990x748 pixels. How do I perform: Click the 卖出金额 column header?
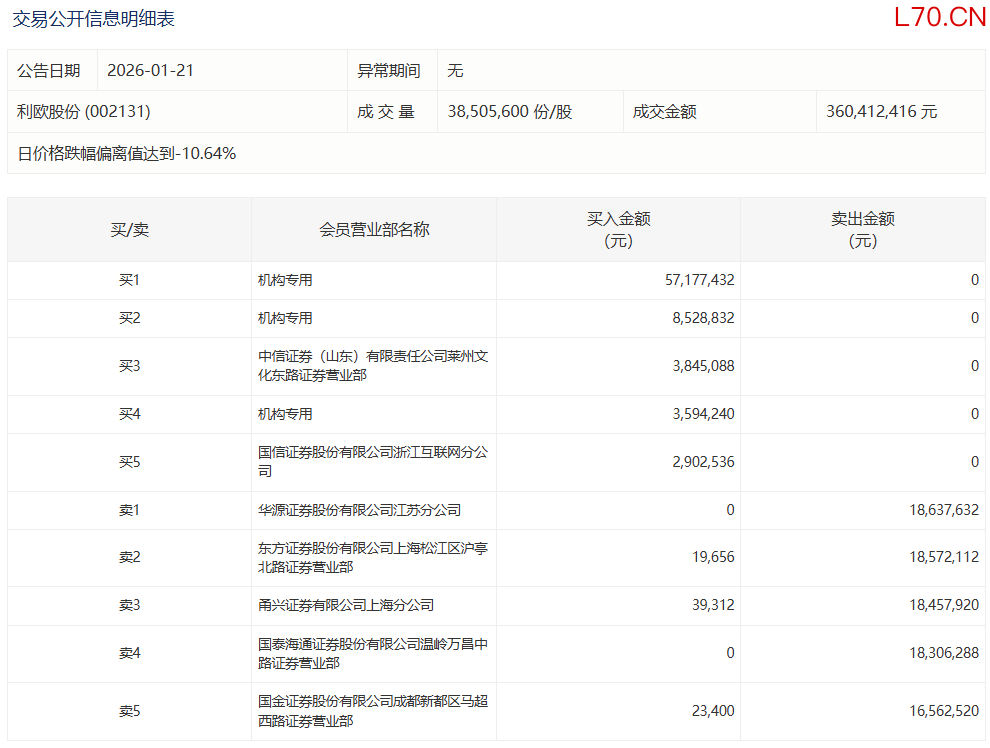(862, 230)
